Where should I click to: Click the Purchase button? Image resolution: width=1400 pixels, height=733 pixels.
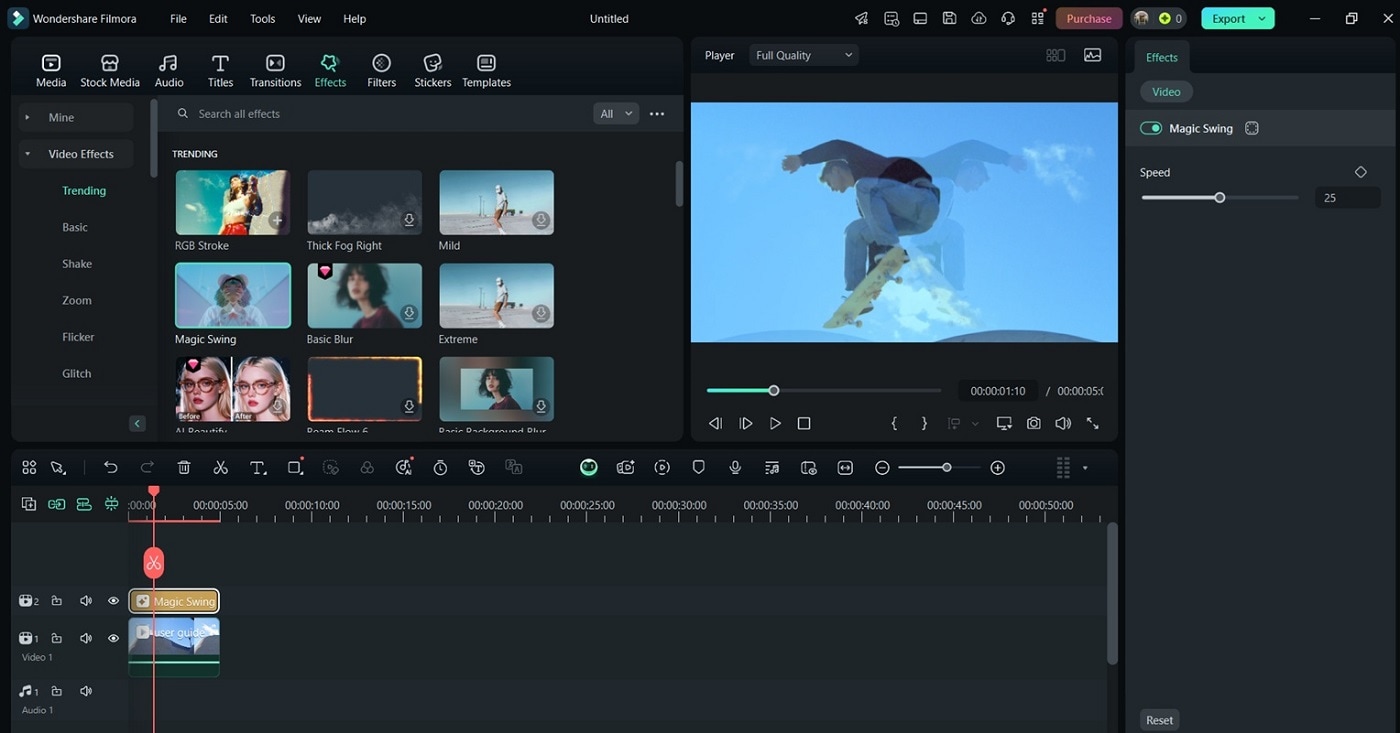(x=1089, y=18)
